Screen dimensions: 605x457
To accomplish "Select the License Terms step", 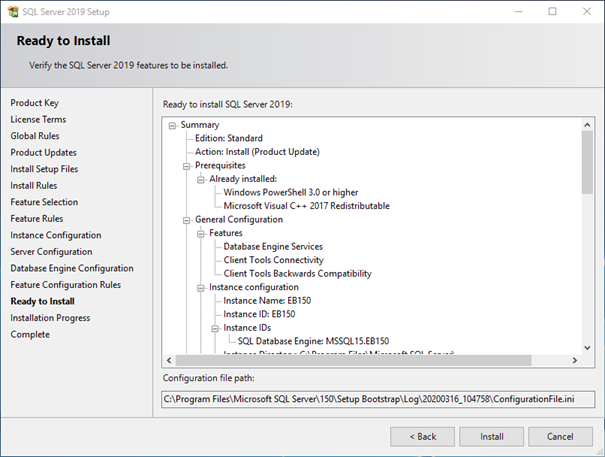I will 38,119.
